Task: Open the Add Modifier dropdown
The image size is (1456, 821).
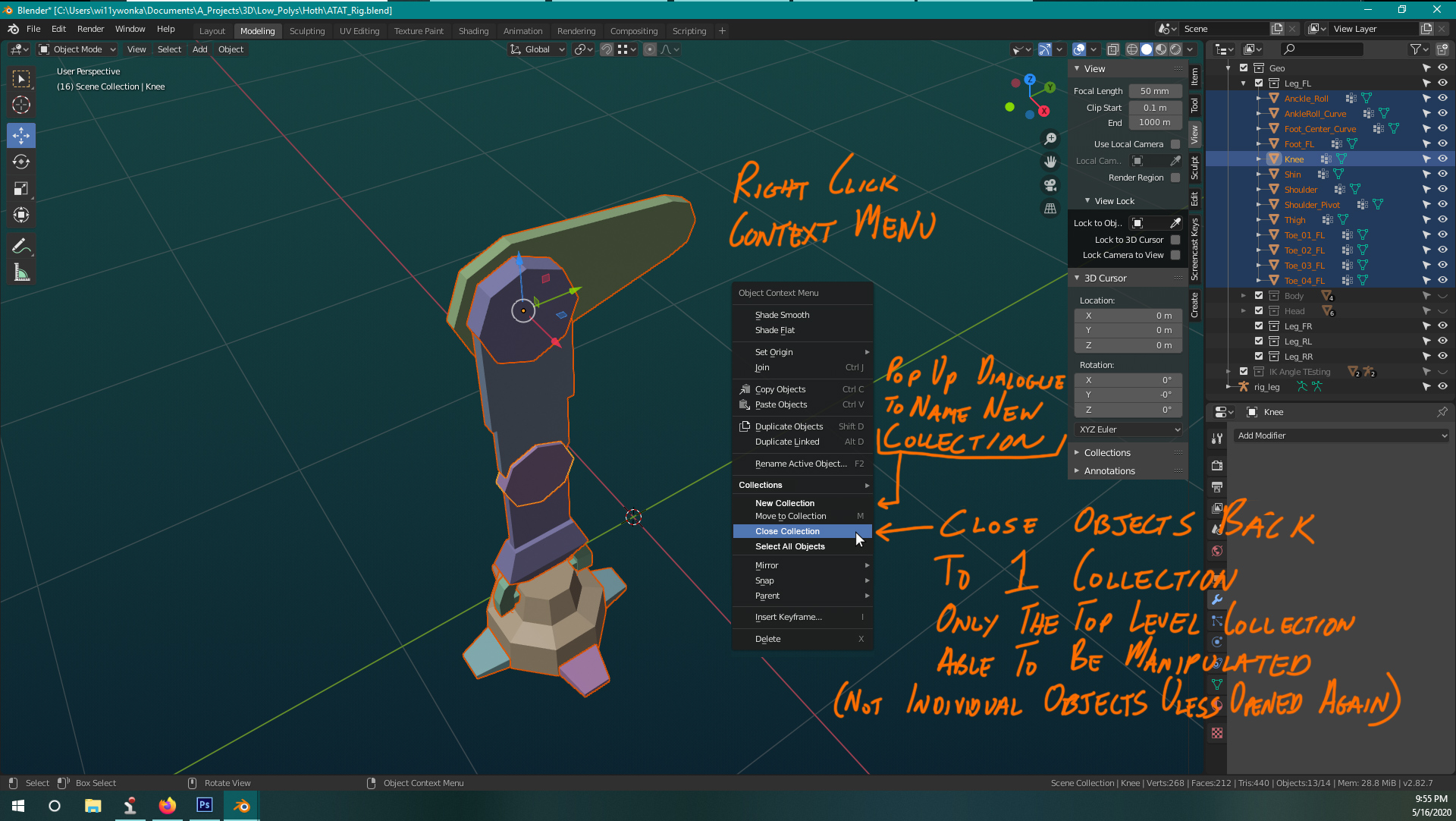Action: [x=1341, y=436]
